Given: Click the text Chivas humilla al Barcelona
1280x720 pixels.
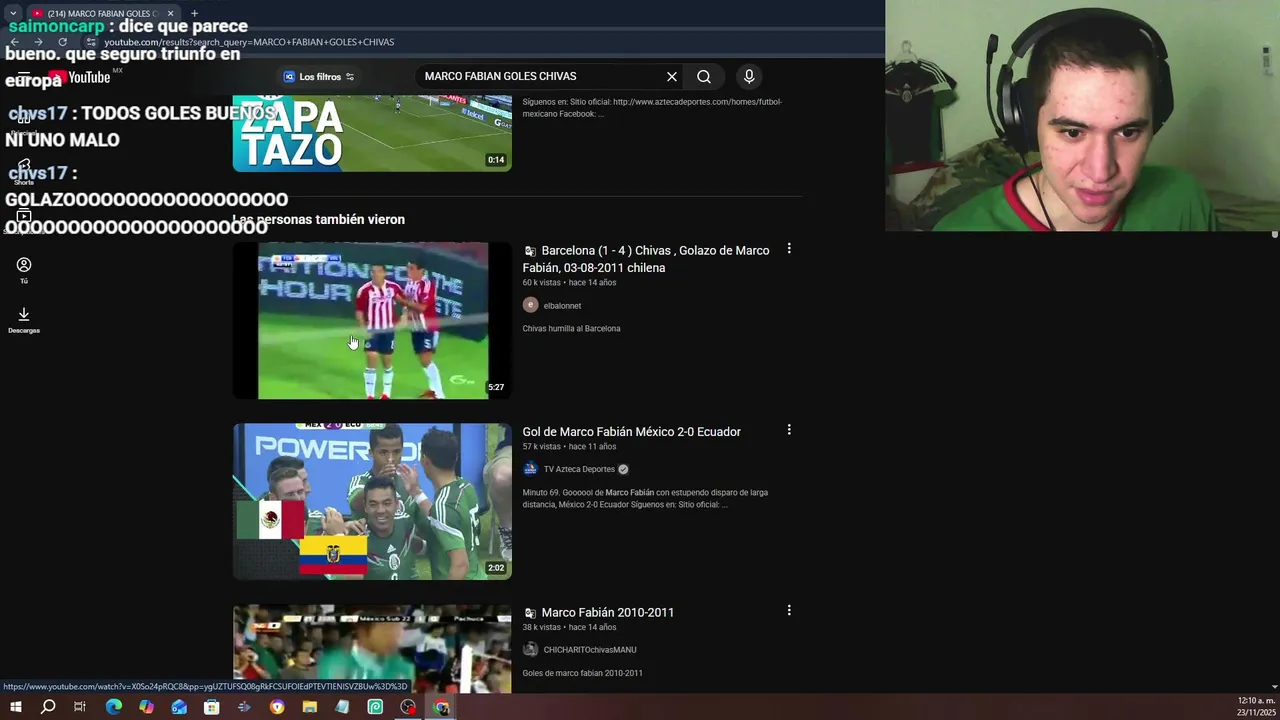Looking at the screenshot, I should coord(571,328).
